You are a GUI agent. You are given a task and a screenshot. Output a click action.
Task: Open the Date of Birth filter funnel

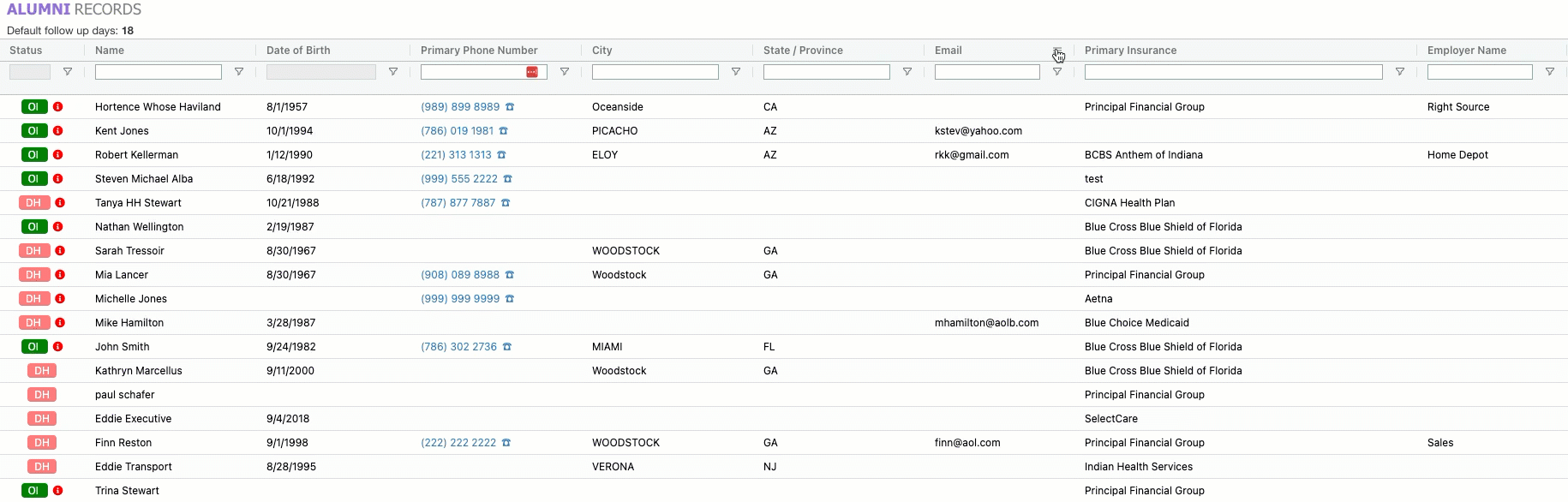tap(393, 72)
